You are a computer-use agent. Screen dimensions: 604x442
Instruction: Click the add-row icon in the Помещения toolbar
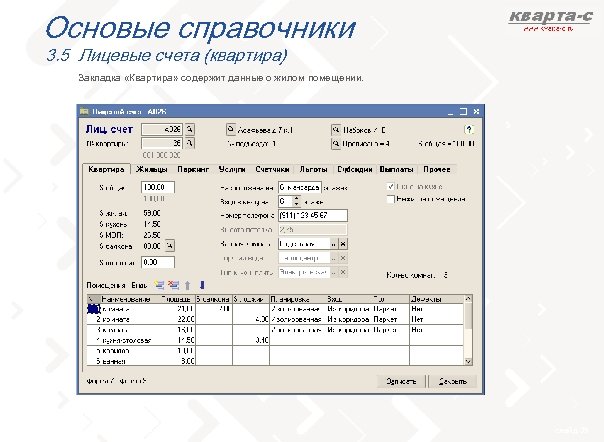click(x=159, y=285)
